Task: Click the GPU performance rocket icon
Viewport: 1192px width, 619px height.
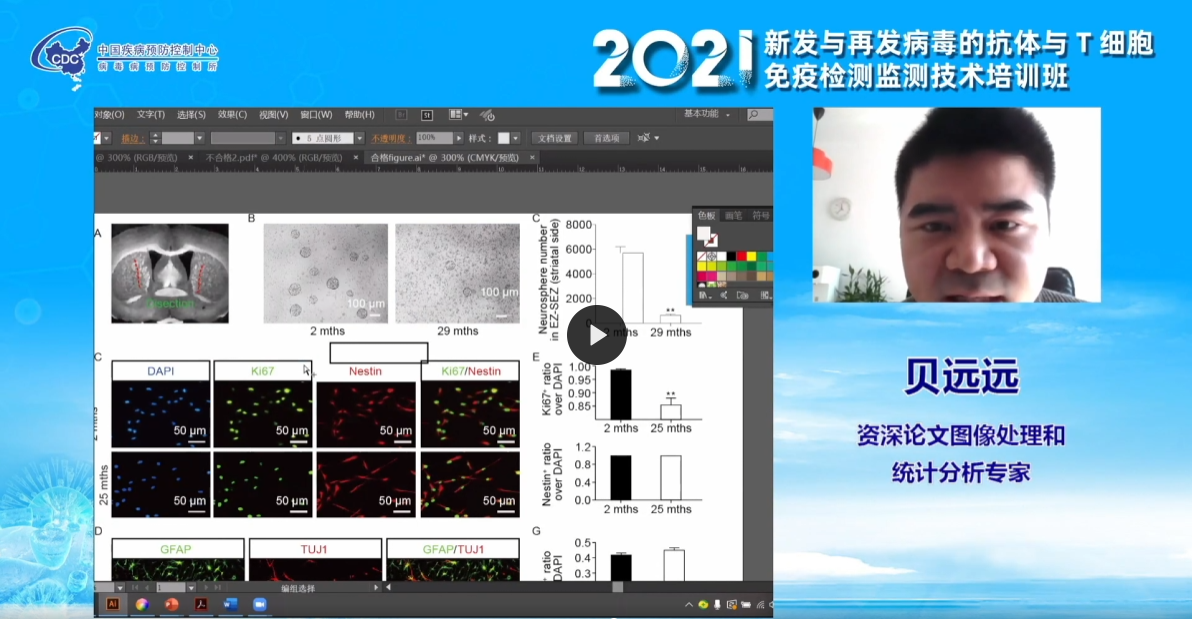Action: click(487, 115)
